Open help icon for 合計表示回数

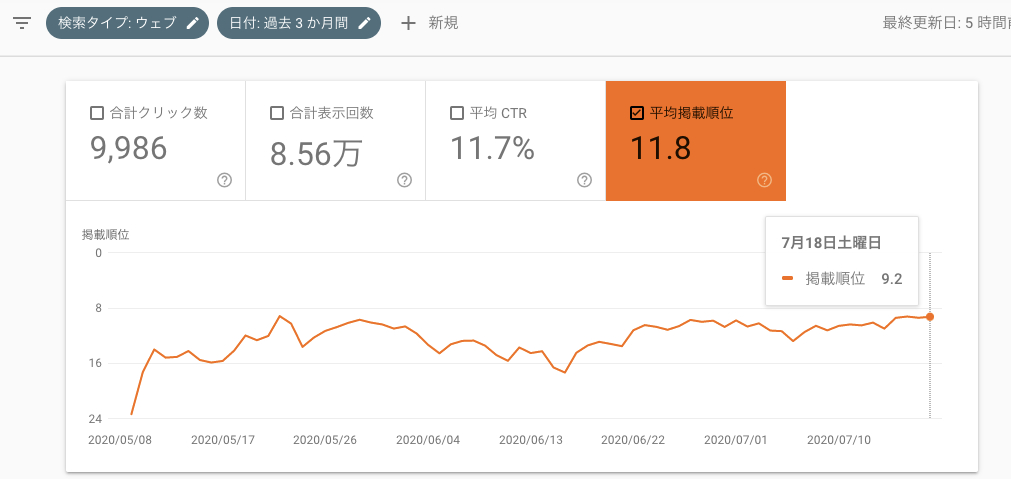tap(404, 181)
